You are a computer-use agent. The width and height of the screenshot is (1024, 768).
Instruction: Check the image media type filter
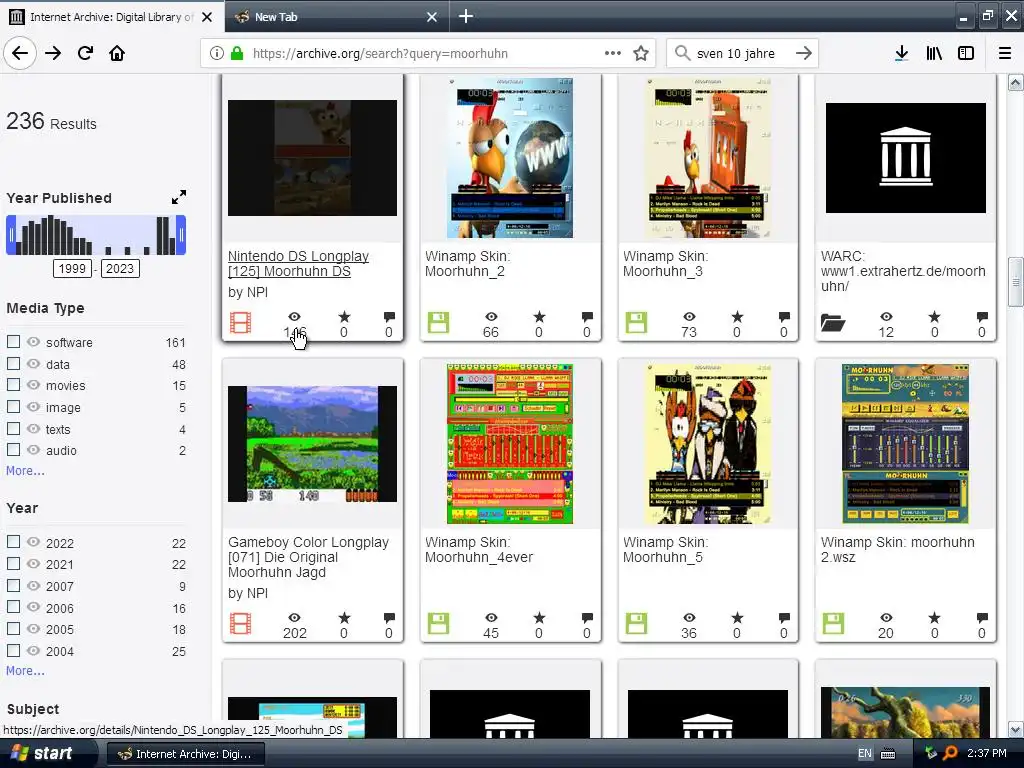pos(13,406)
